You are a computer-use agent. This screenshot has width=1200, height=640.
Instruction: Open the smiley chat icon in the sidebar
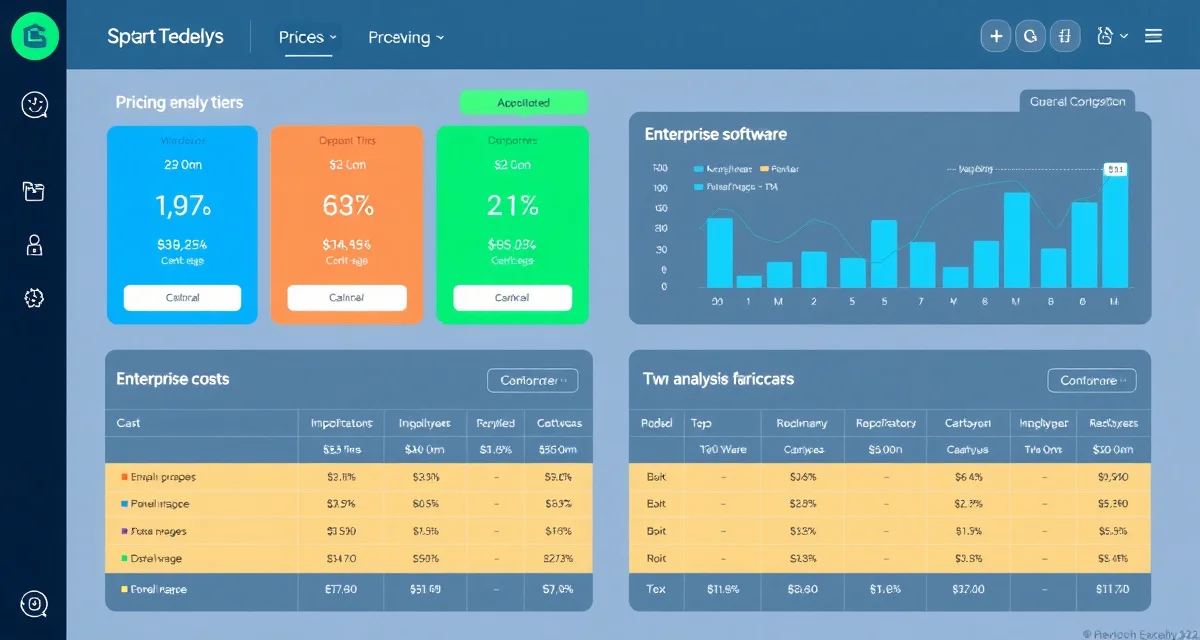tap(34, 104)
